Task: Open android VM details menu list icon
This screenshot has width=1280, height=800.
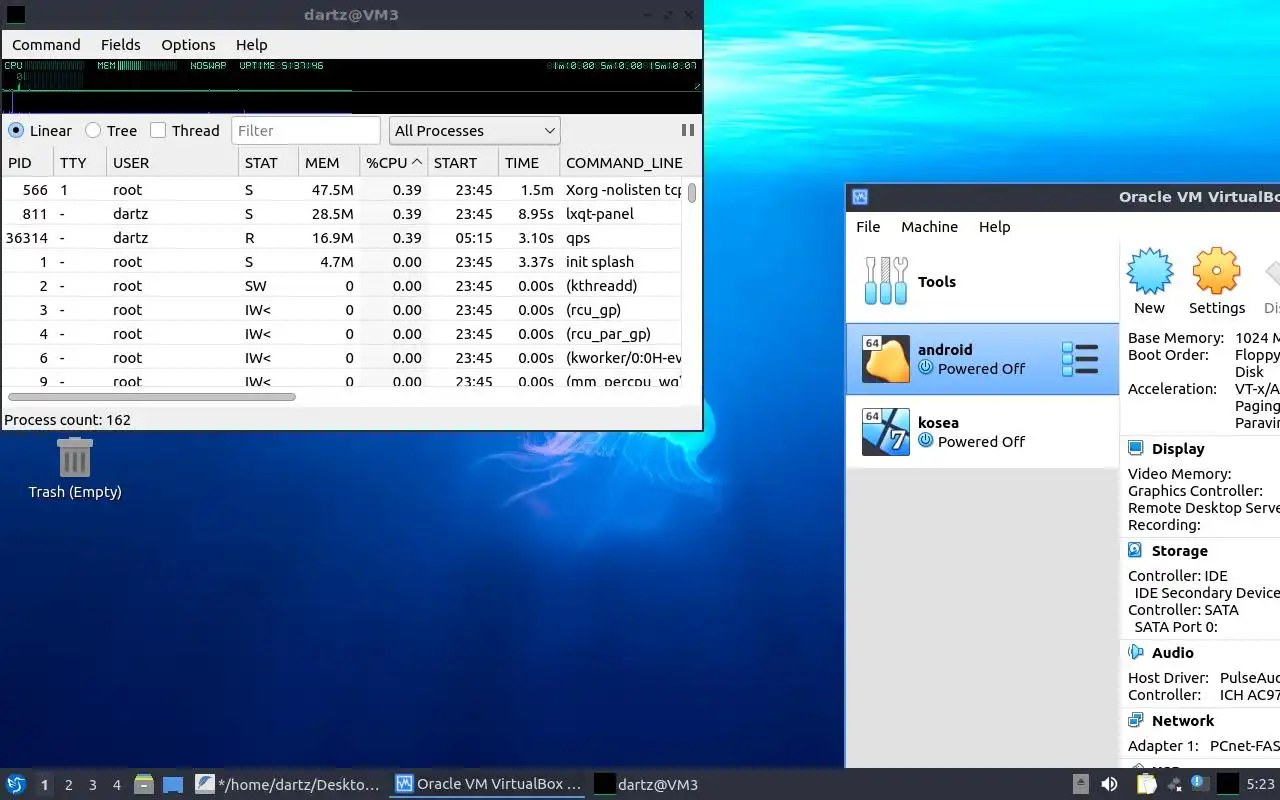Action: pos(1080,359)
